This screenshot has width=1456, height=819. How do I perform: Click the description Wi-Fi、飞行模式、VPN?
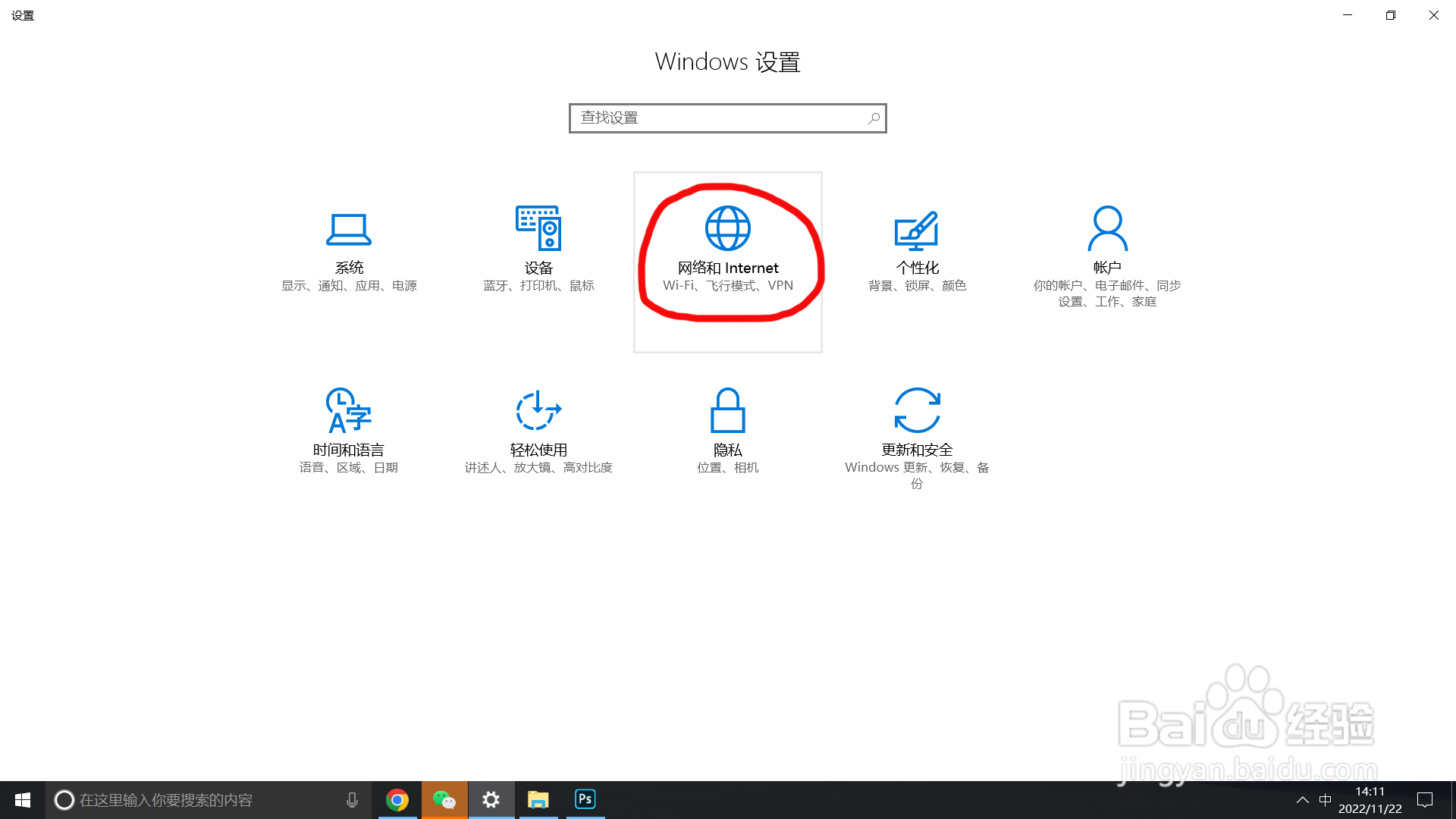point(728,286)
